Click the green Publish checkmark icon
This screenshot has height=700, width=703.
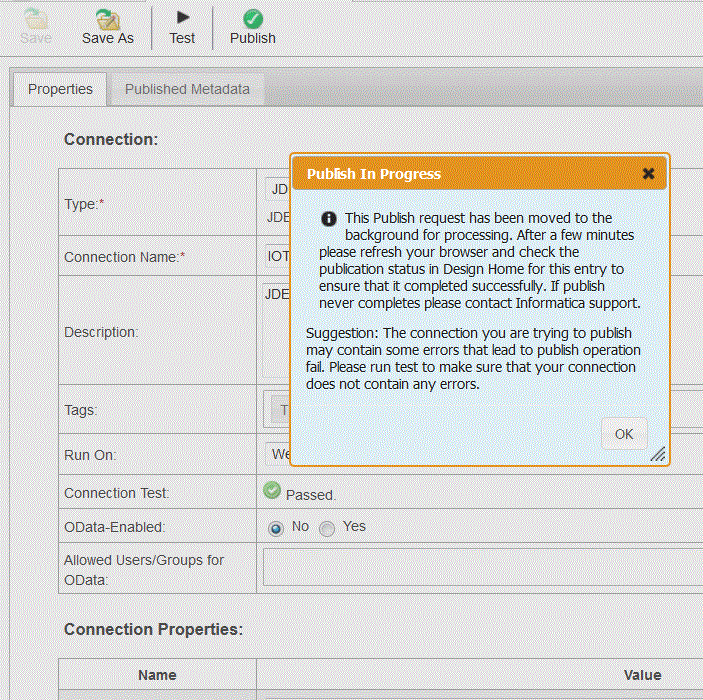point(252,18)
